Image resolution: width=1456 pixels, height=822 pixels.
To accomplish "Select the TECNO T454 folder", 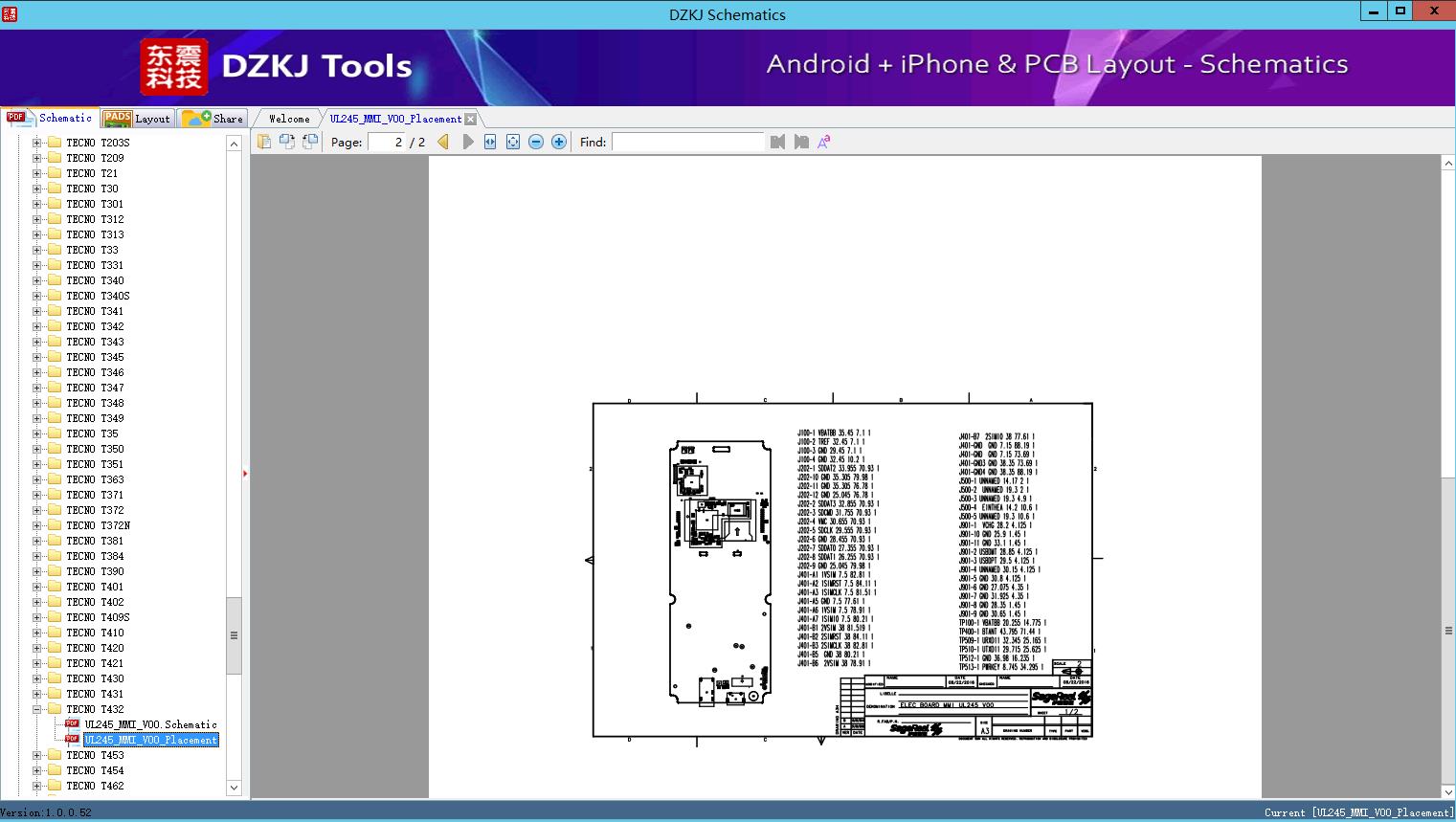I will pos(95,770).
